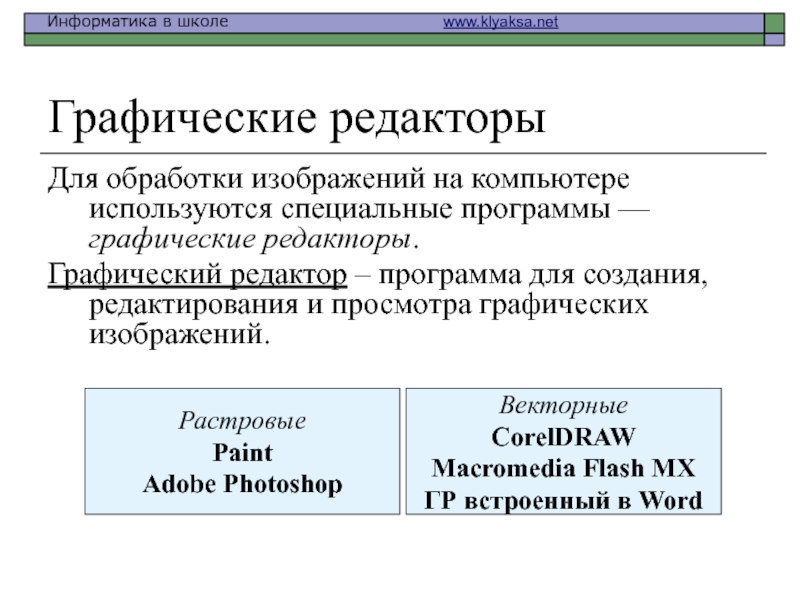Click the line "редактирования и просмотра графических"
This screenshot has height=600, width=800.
[368, 305]
